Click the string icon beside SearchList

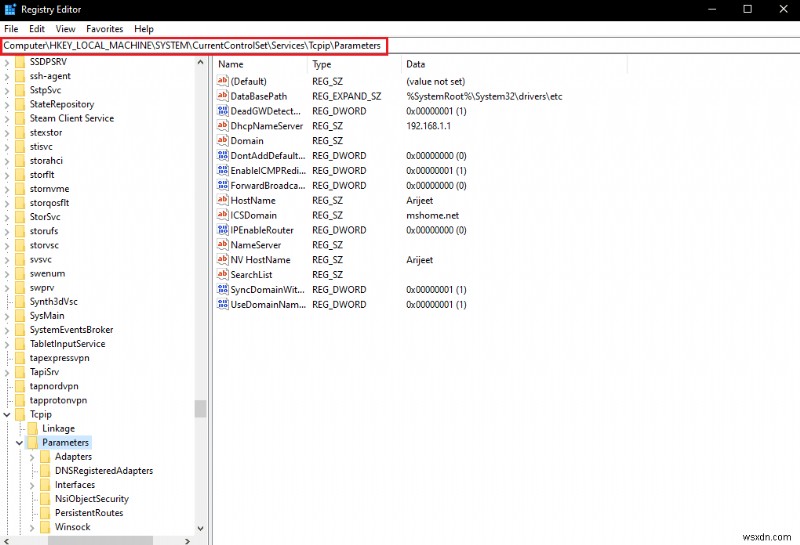click(222, 274)
